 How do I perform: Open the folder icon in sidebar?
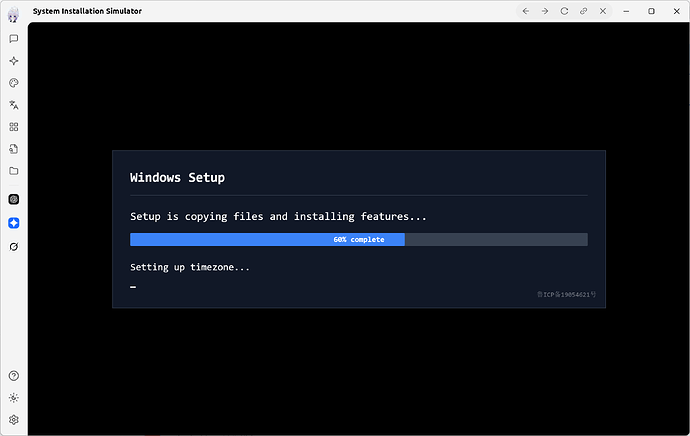tap(14, 171)
